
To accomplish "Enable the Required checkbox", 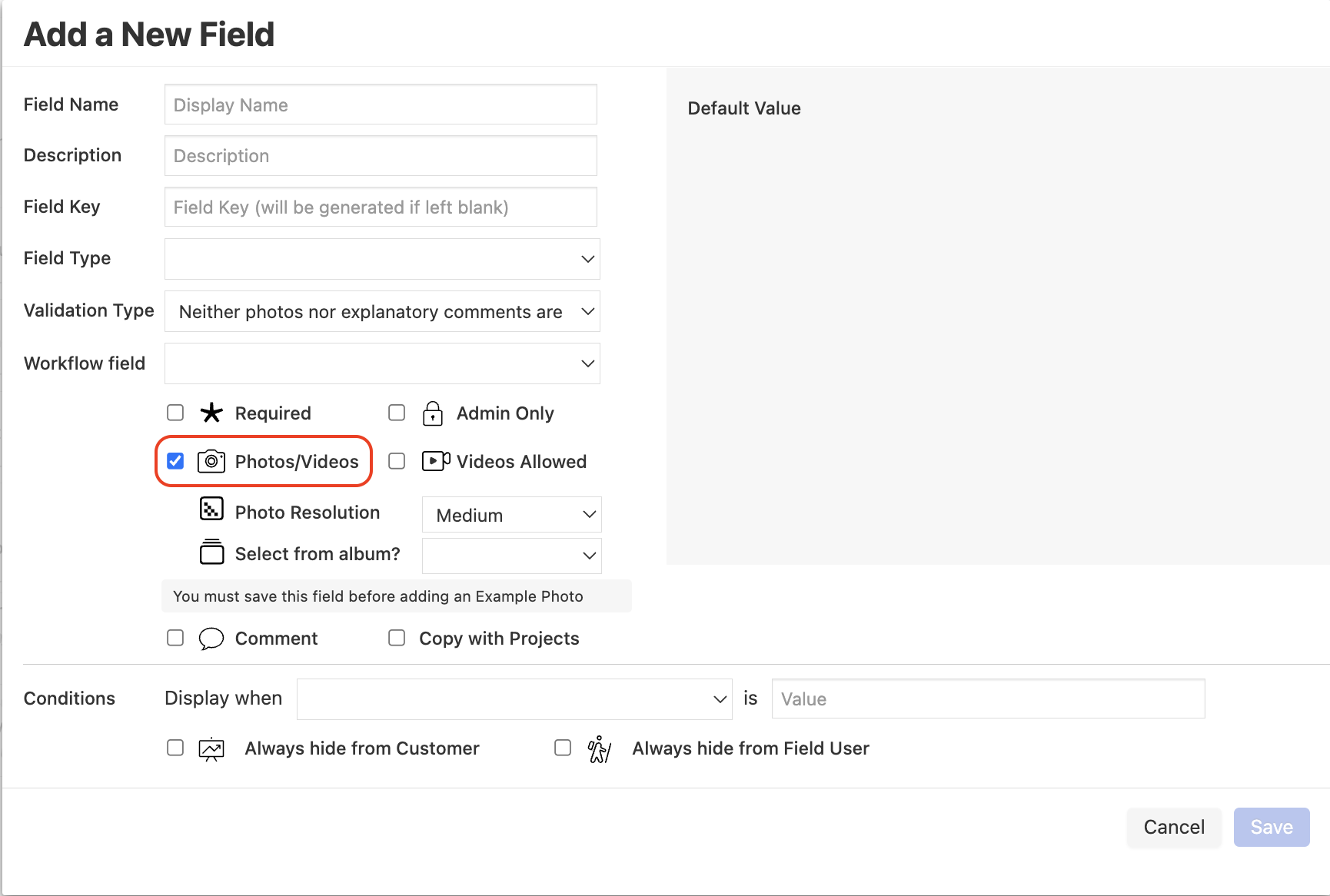I will pos(175,413).
